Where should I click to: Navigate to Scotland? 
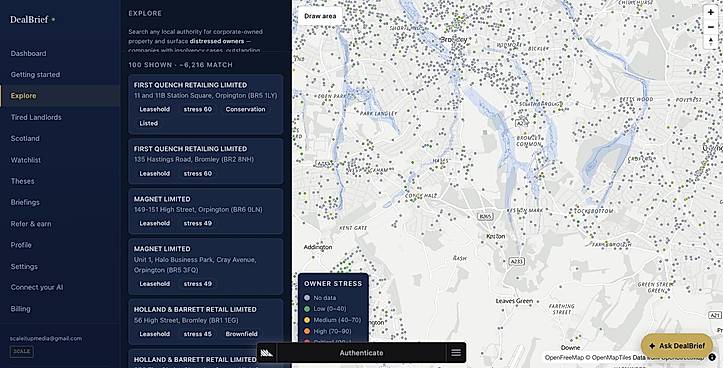coord(25,139)
